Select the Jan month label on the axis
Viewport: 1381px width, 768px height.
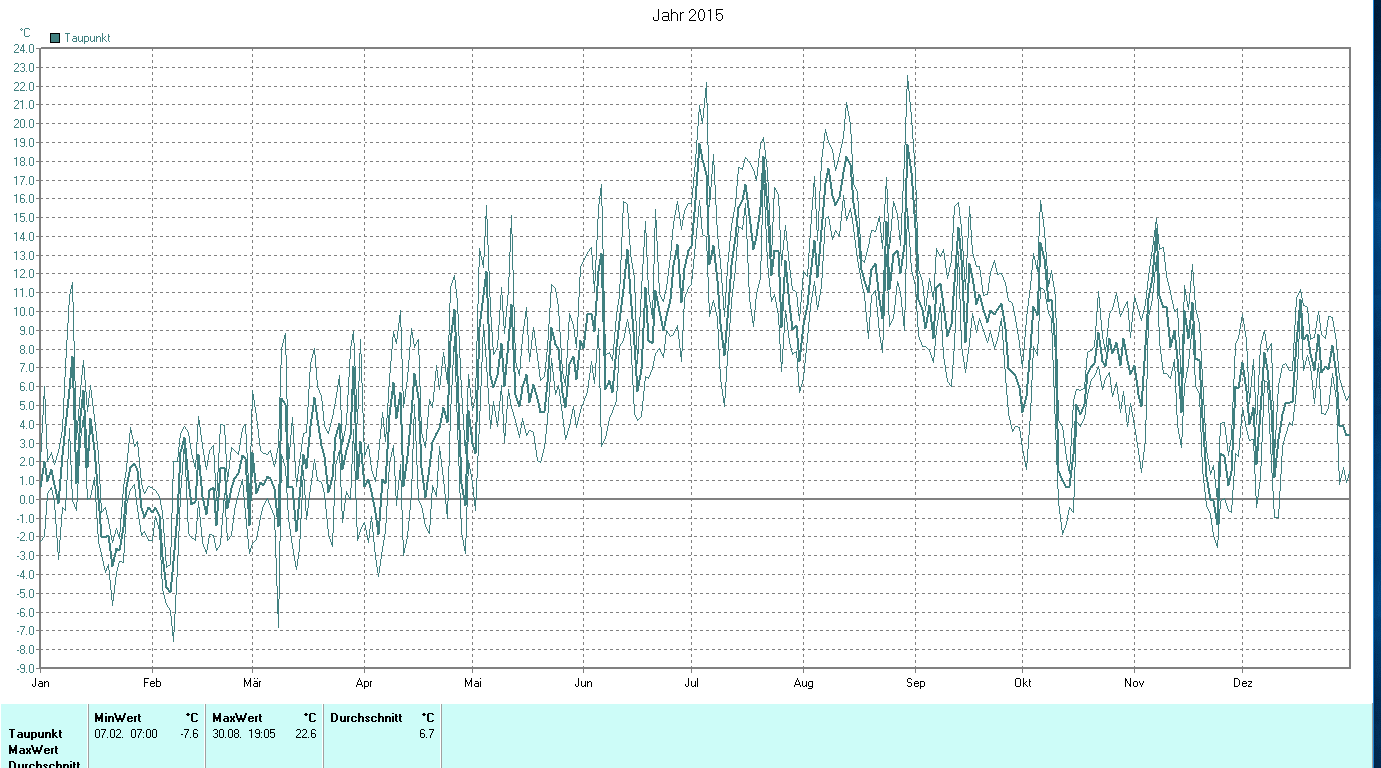[41, 684]
